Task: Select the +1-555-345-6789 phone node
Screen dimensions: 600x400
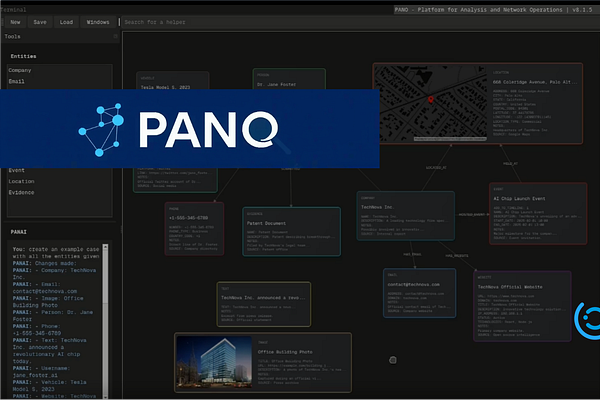Action: (194, 229)
